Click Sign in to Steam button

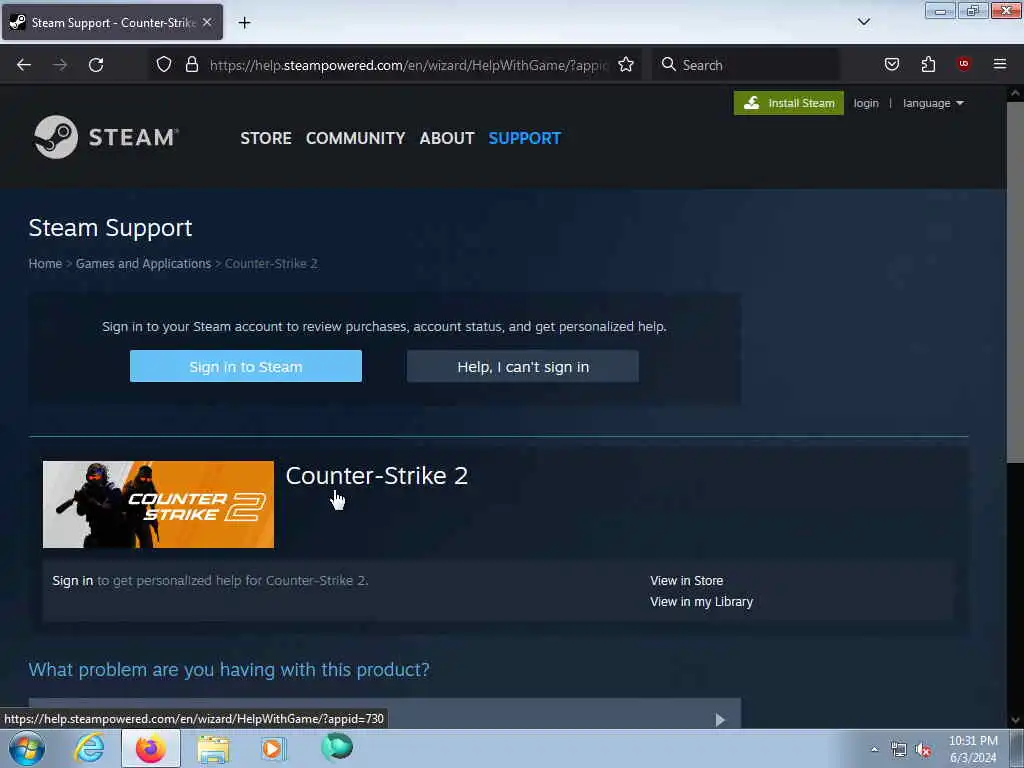[x=246, y=366]
